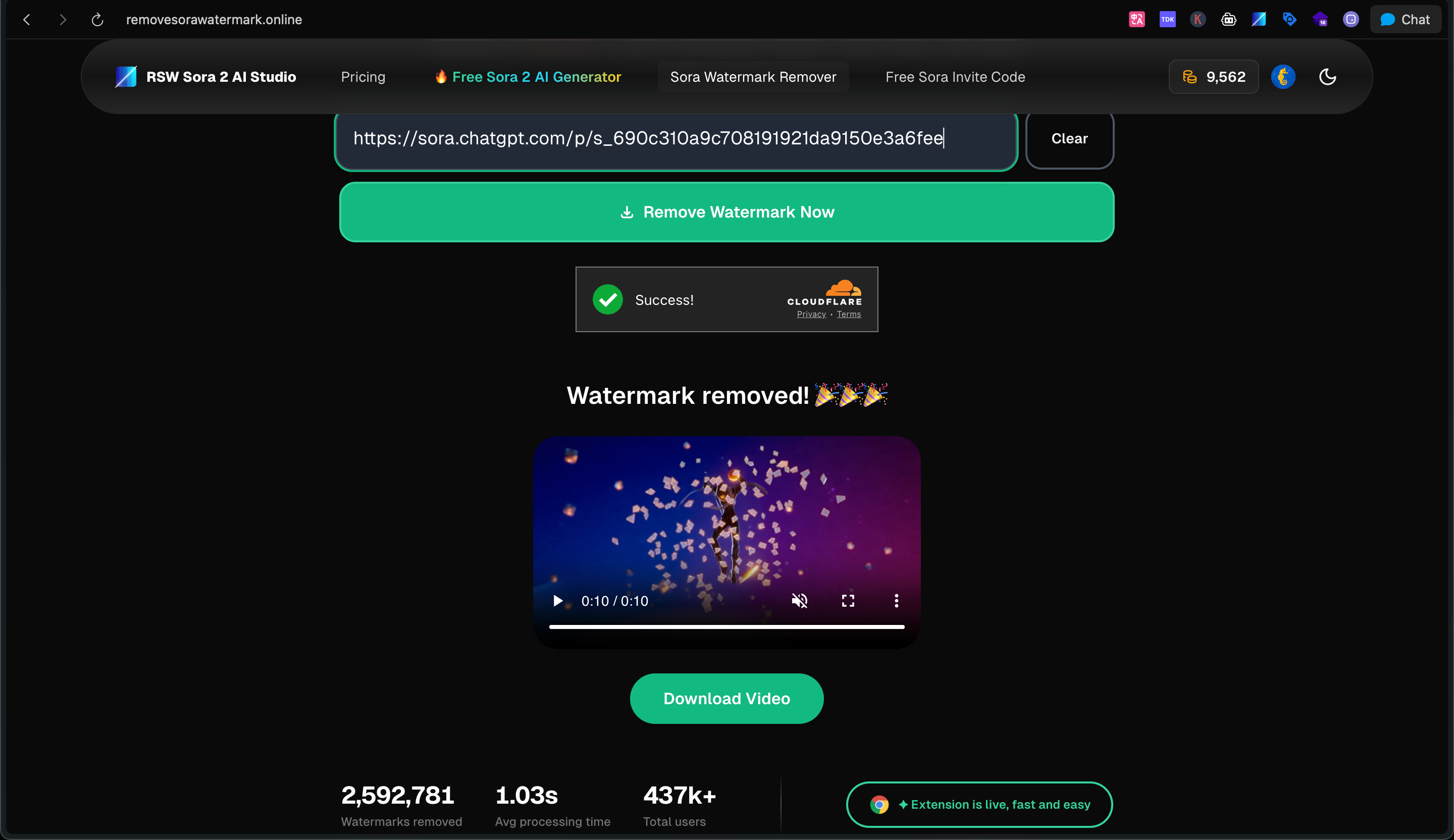Play the watermark-removed video

pyautogui.click(x=557, y=601)
